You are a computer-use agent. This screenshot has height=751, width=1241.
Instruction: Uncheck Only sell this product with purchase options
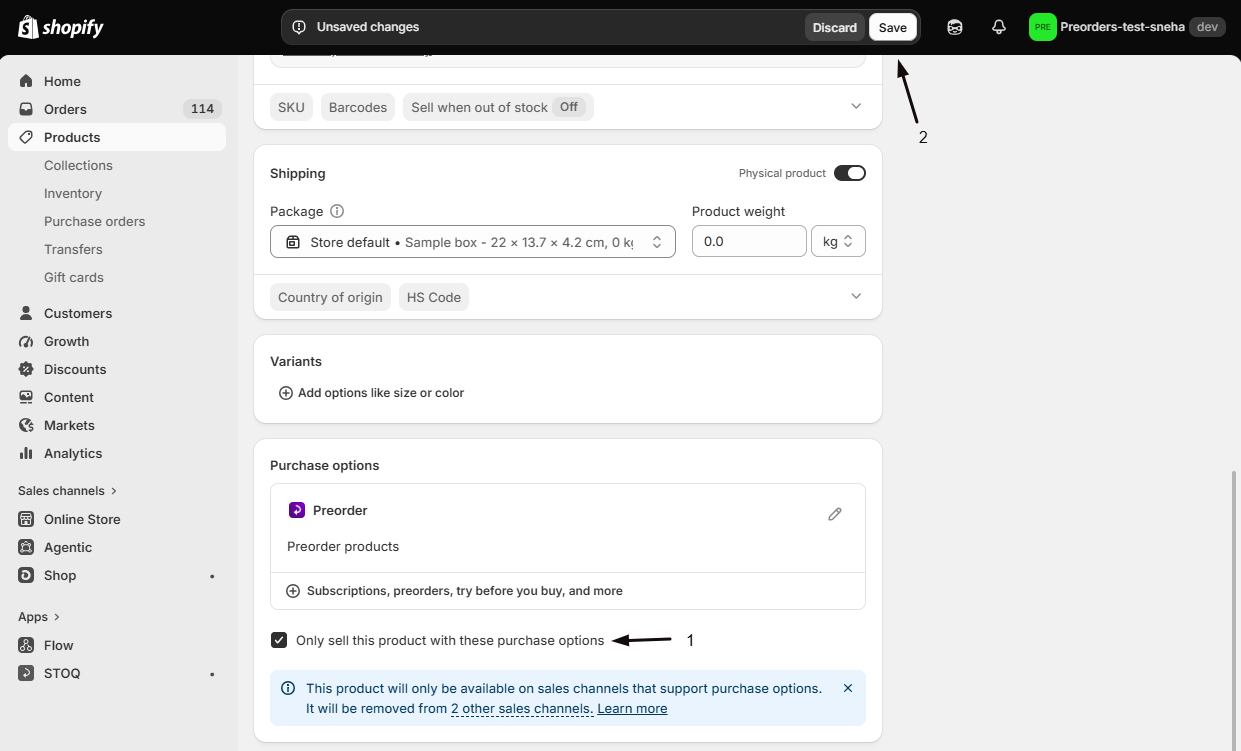point(279,640)
